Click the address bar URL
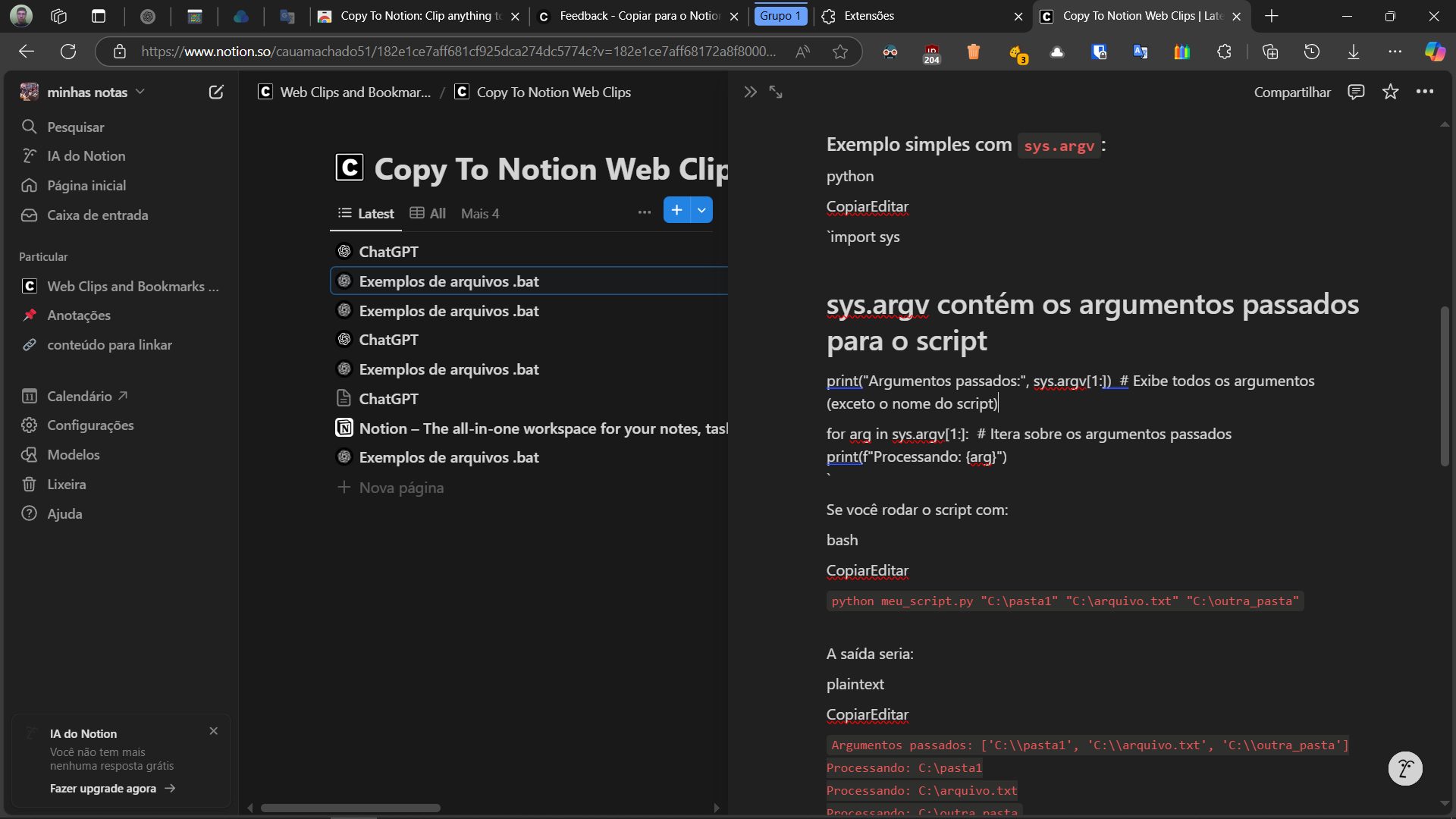 point(459,52)
